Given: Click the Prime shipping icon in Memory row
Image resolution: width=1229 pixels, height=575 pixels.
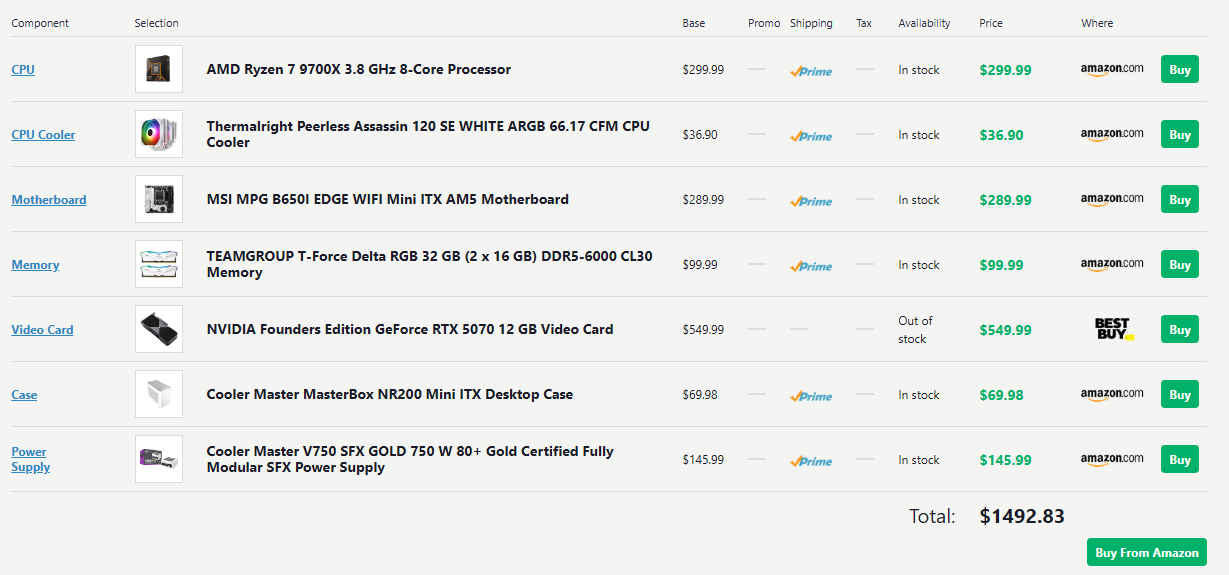Looking at the screenshot, I should pos(811,266).
